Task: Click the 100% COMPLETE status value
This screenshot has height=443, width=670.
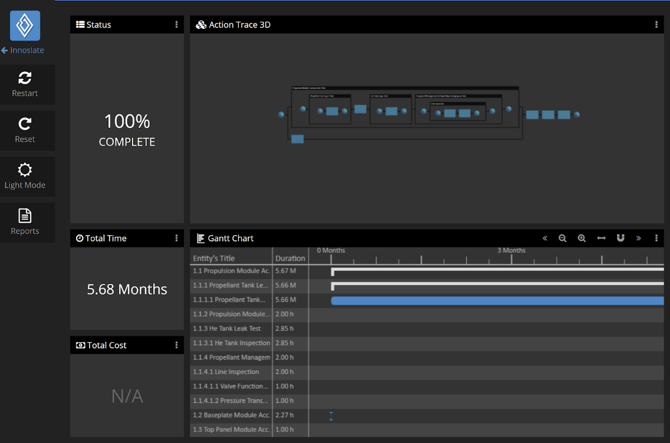Action: tap(127, 130)
